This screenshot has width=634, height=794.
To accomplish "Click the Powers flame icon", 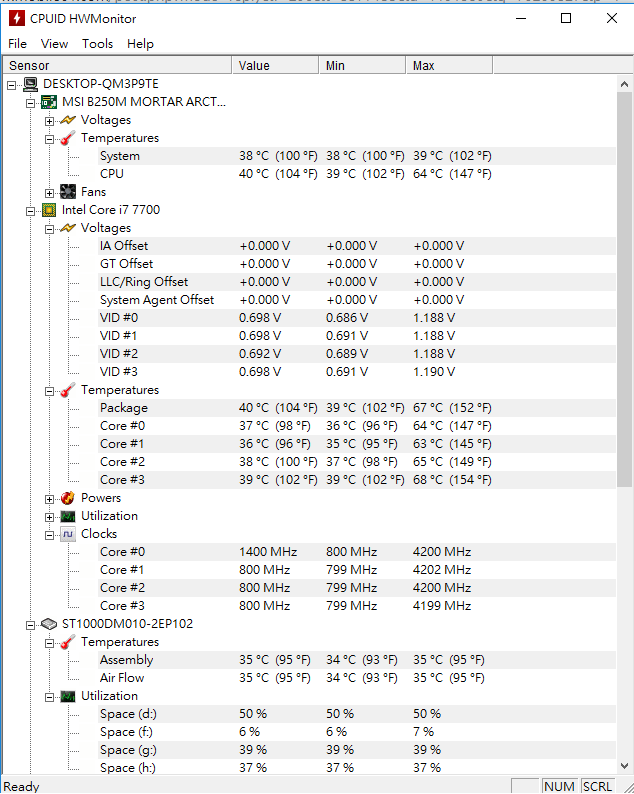I will click(68, 498).
